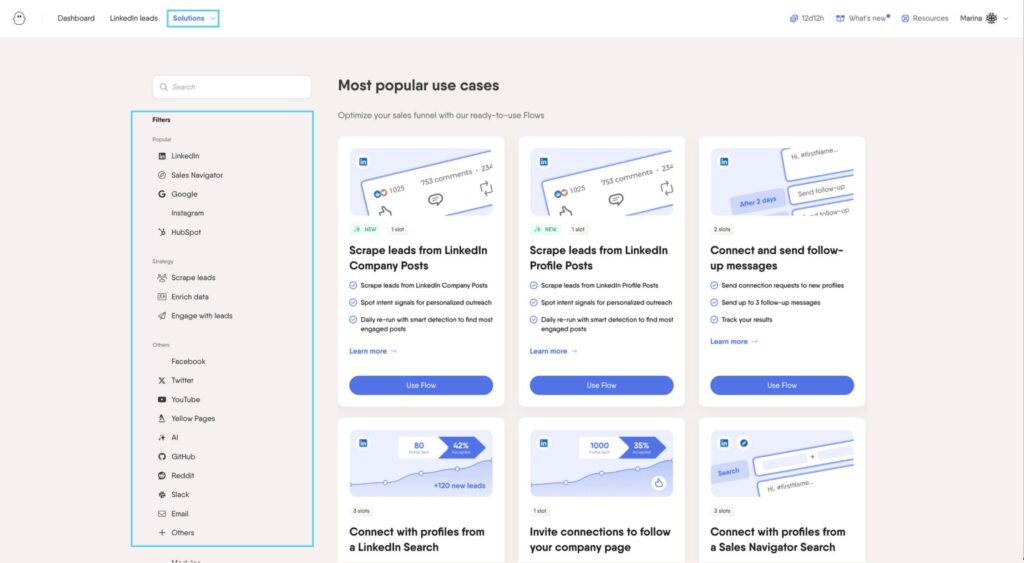Filter by Scrape leads strategy
Screen dimensions: 1024x563
point(192,278)
